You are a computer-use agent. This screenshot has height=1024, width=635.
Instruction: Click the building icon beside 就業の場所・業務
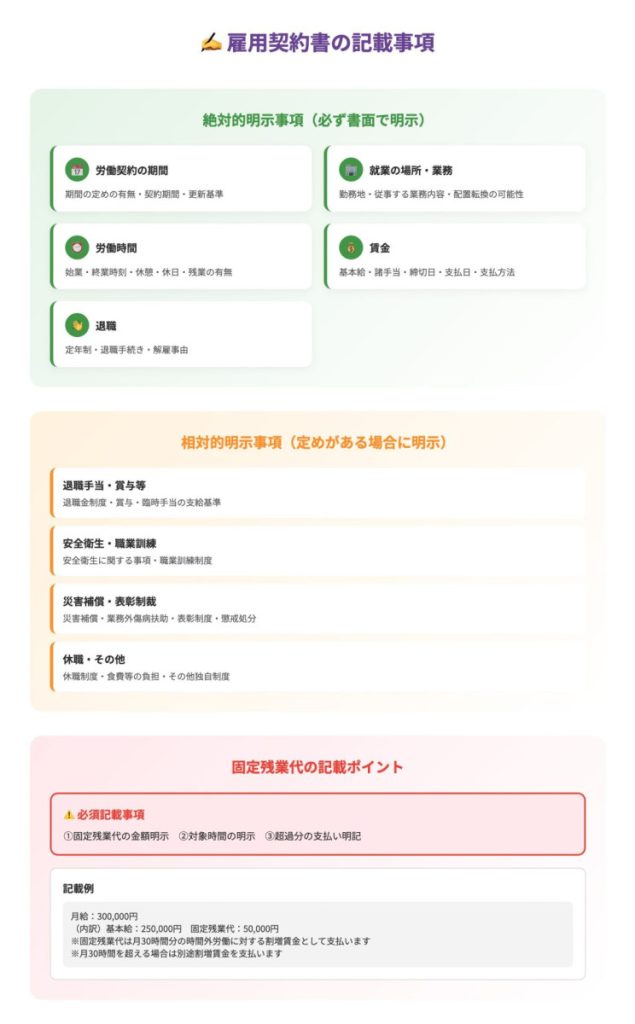click(x=350, y=170)
